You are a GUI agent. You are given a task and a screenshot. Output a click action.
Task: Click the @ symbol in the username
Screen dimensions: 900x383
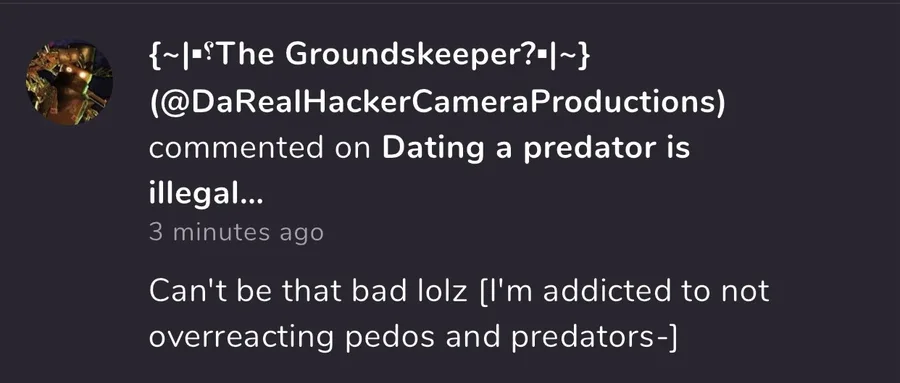pyautogui.click(x=179, y=103)
